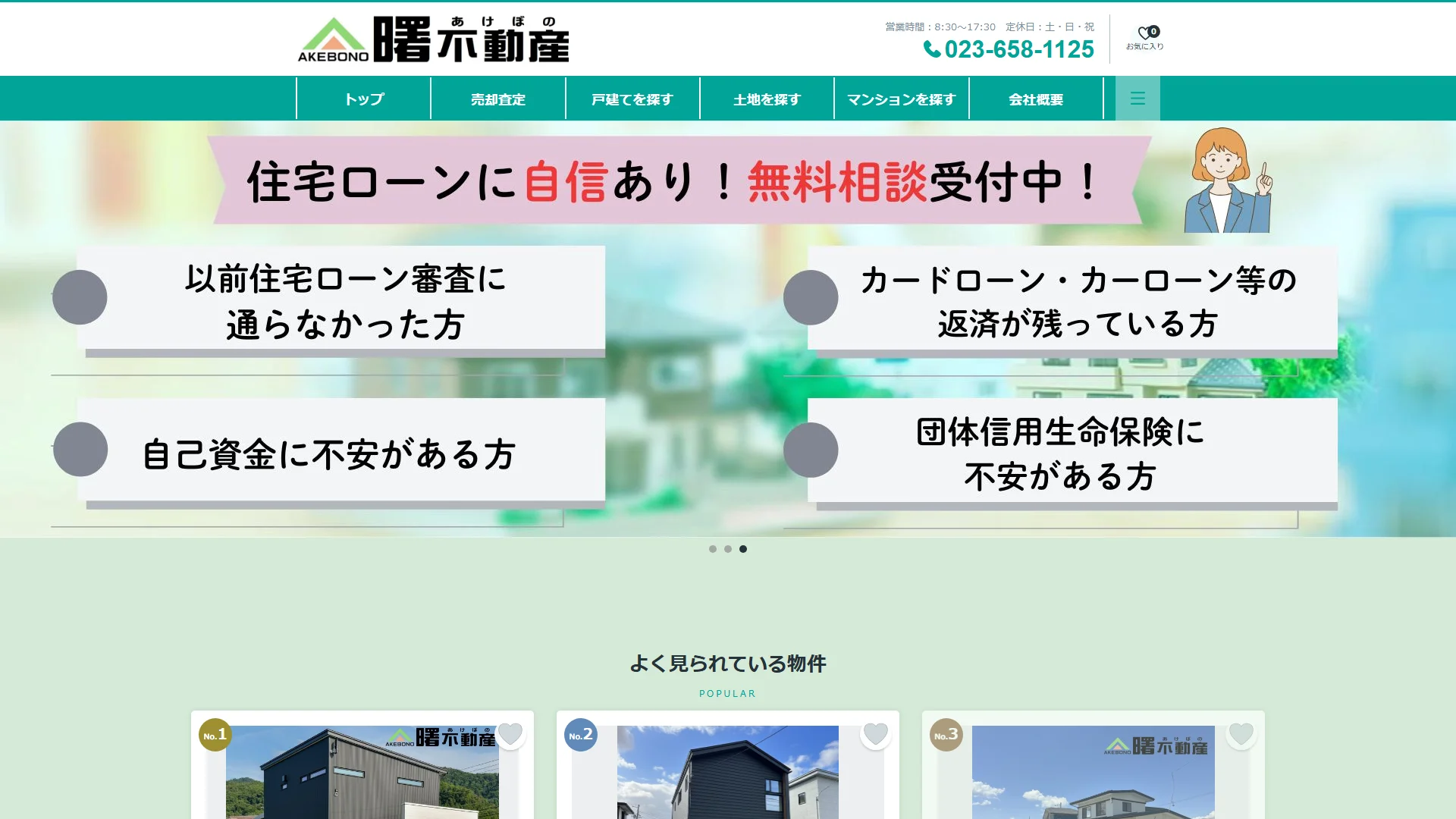Click the 以前住宅ローン審査に通らなかった方 panel
Viewport: 1456px width, 819px height.
[341, 301]
